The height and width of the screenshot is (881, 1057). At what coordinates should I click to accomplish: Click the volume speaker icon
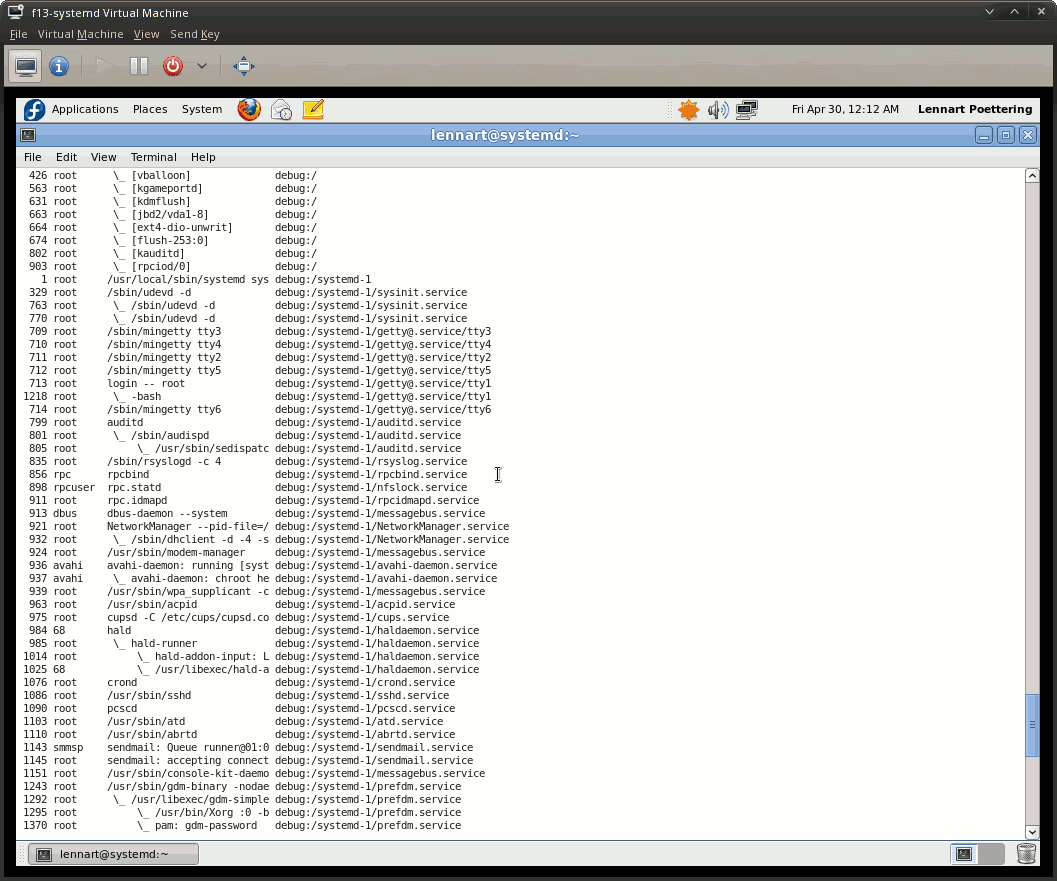(717, 110)
